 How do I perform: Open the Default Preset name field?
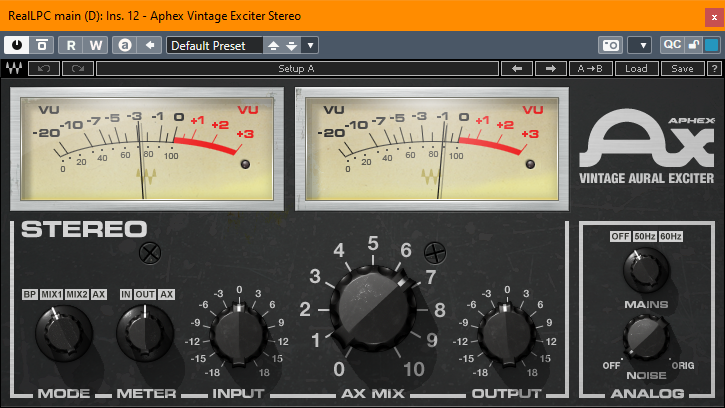tap(215, 45)
